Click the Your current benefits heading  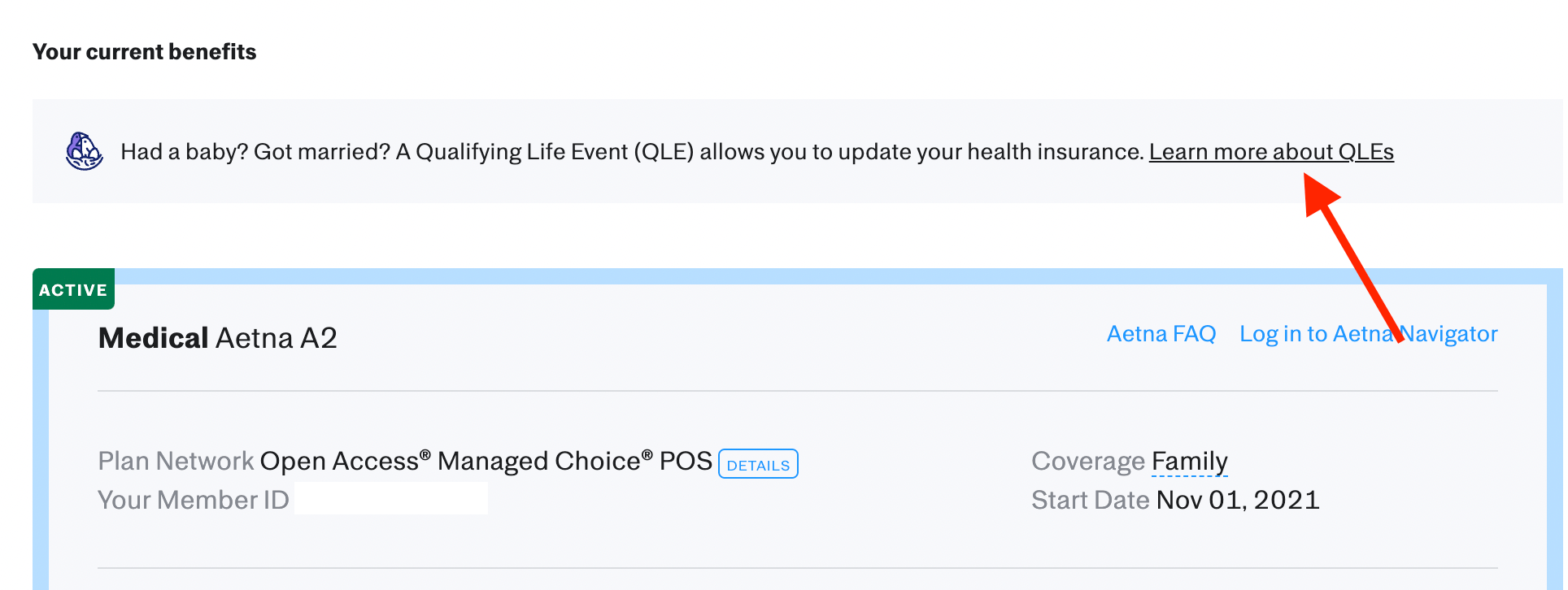pyautogui.click(x=144, y=52)
